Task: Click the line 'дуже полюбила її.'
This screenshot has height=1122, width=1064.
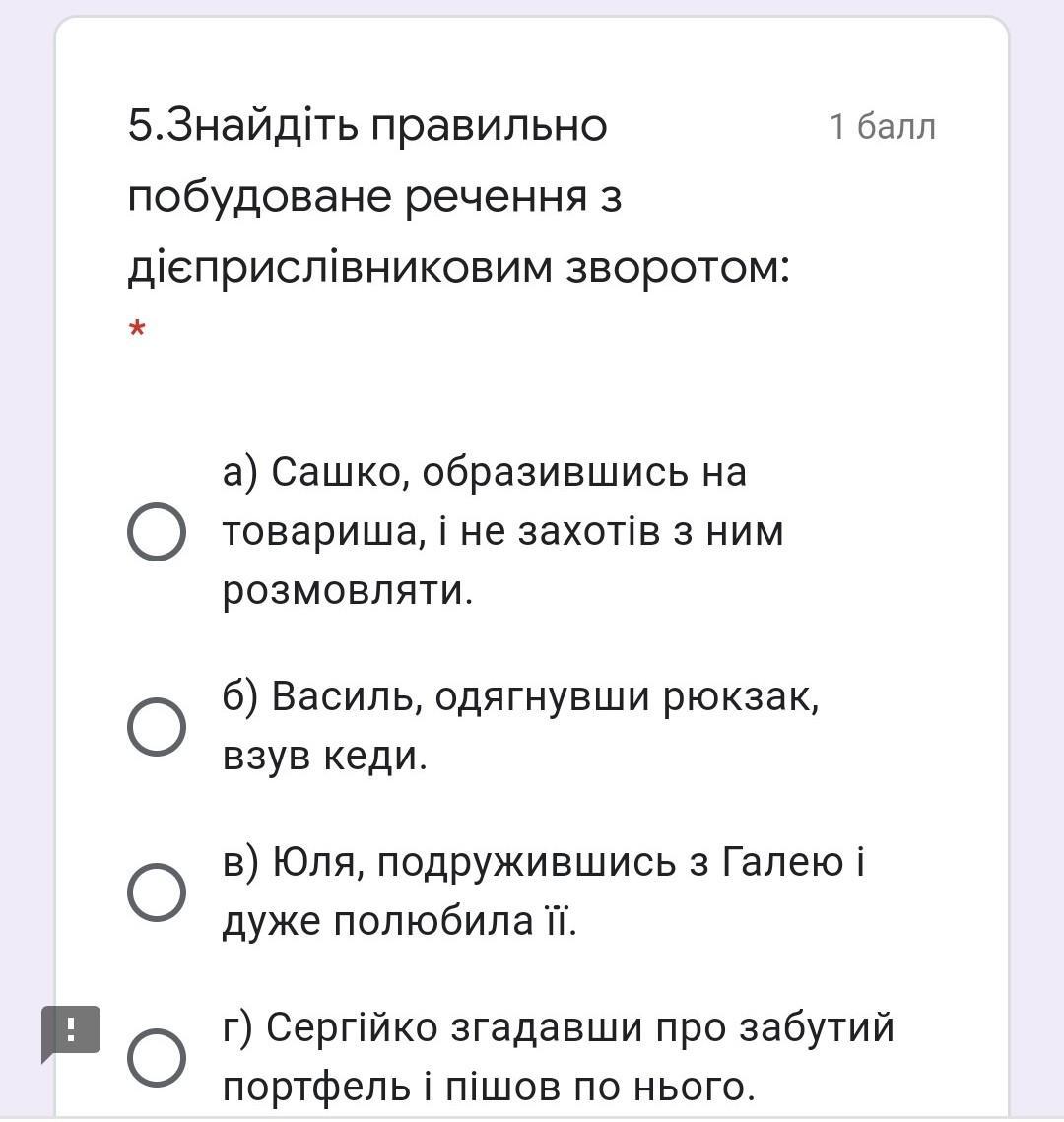Action: (x=399, y=922)
